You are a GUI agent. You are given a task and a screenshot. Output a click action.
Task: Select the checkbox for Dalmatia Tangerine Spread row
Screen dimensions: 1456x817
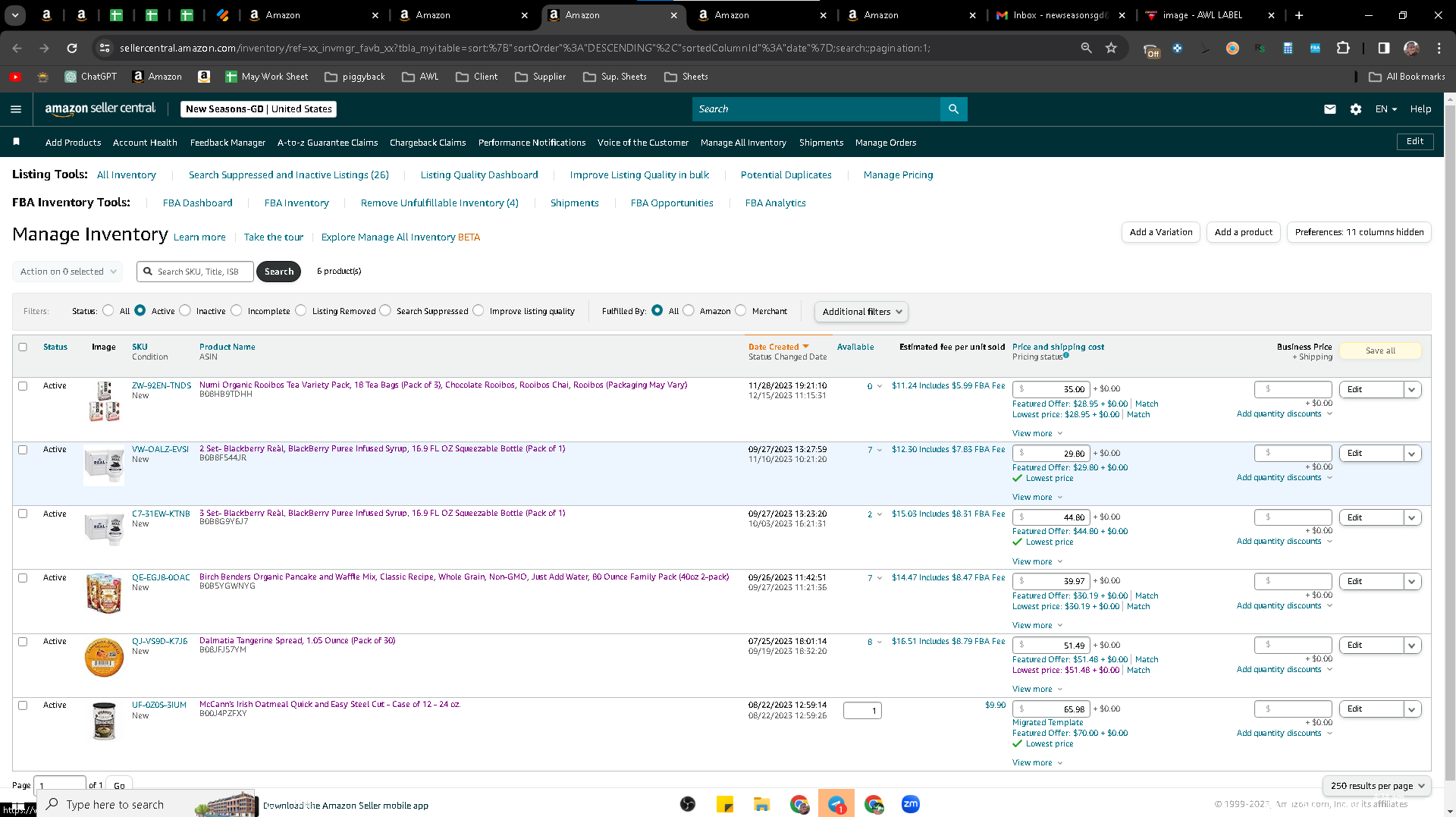pos(23,642)
